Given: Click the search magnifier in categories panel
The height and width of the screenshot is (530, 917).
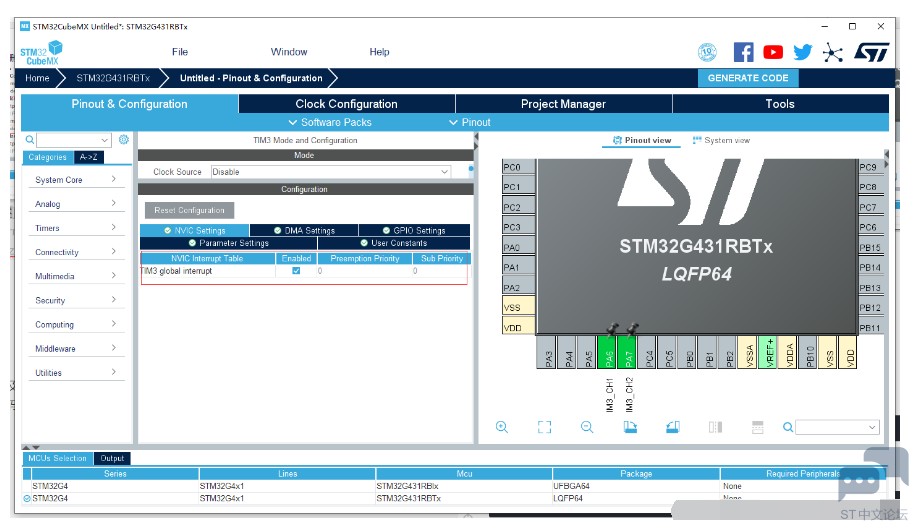Looking at the screenshot, I should coord(29,140).
